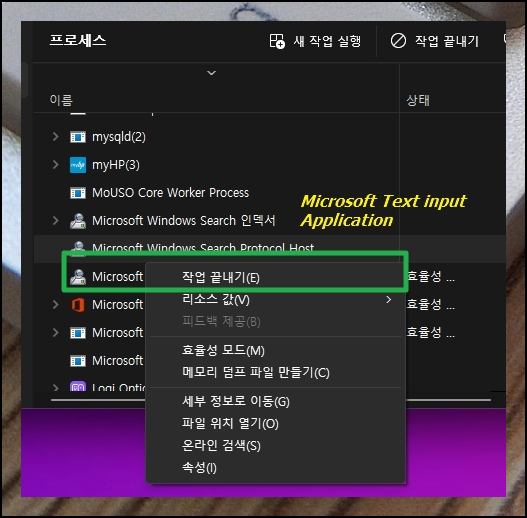Click the icon of the process highlighted in green
527x518 pixels.
(x=78, y=277)
